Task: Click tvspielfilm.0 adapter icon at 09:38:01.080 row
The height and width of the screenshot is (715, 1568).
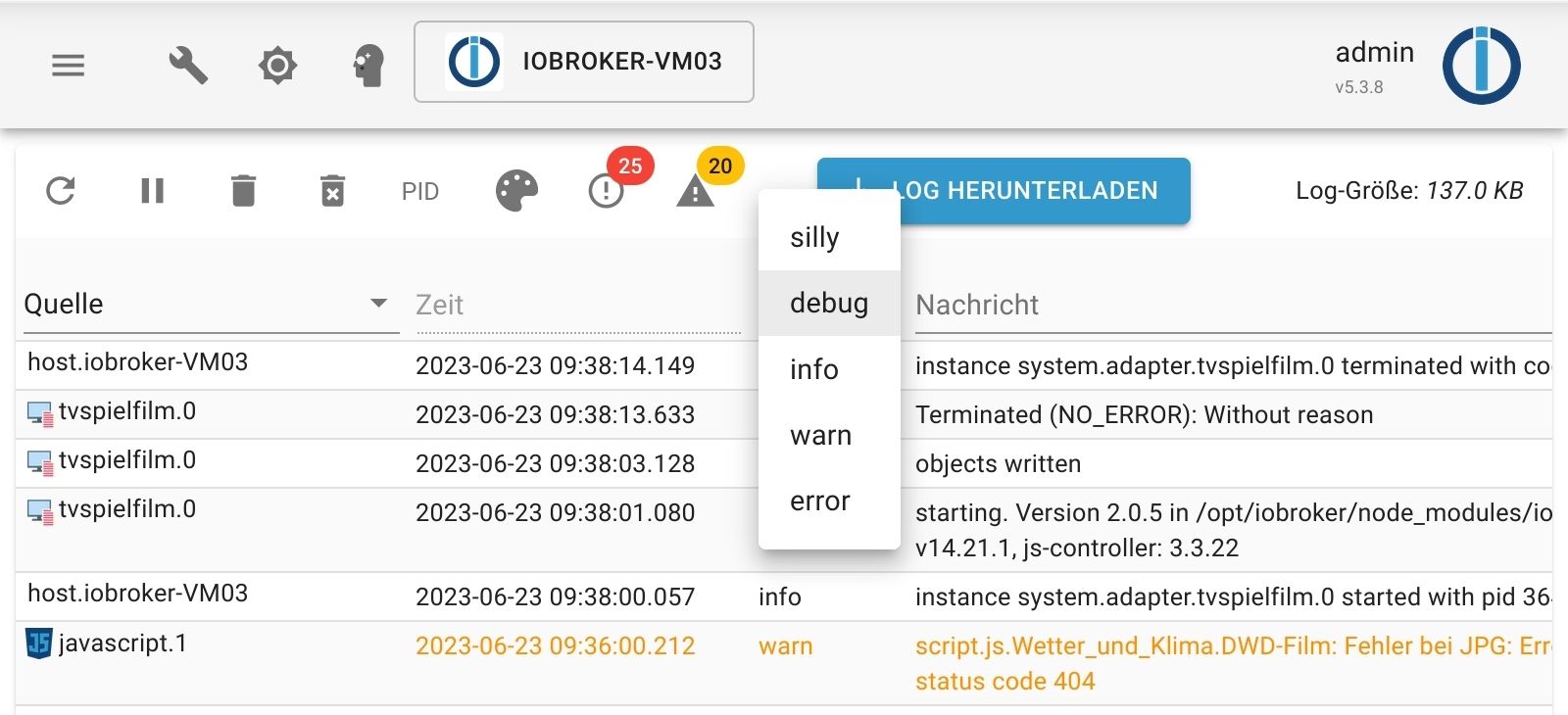Action: pos(40,511)
